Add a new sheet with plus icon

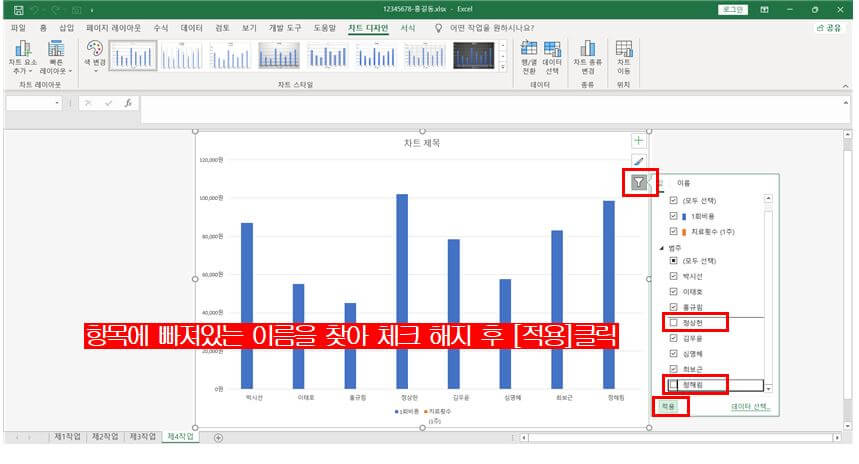[218, 438]
